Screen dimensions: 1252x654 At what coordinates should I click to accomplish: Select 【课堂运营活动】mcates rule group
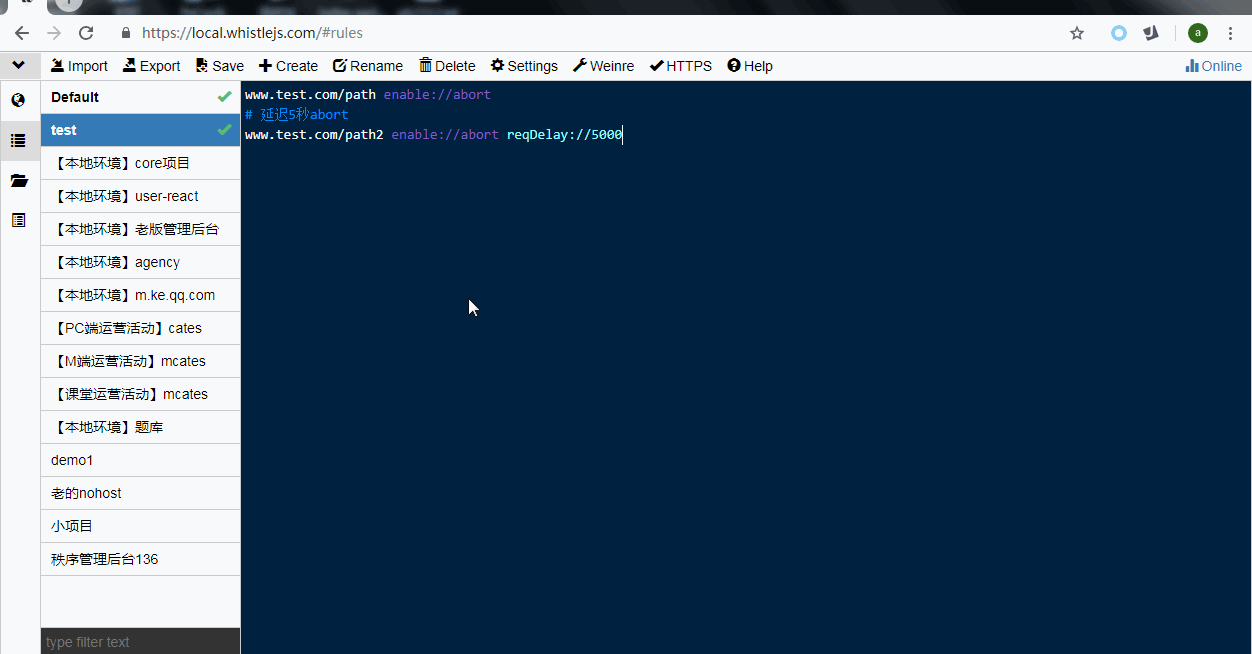[x=141, y=394]
